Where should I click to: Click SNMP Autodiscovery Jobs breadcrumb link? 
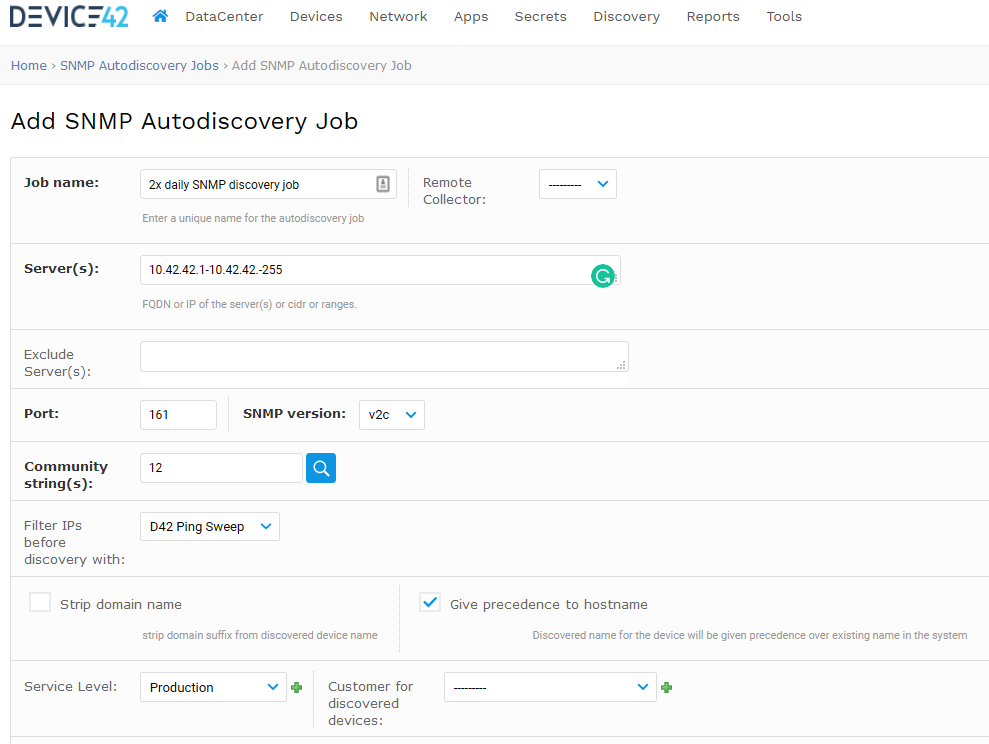[x=139, y=66]
